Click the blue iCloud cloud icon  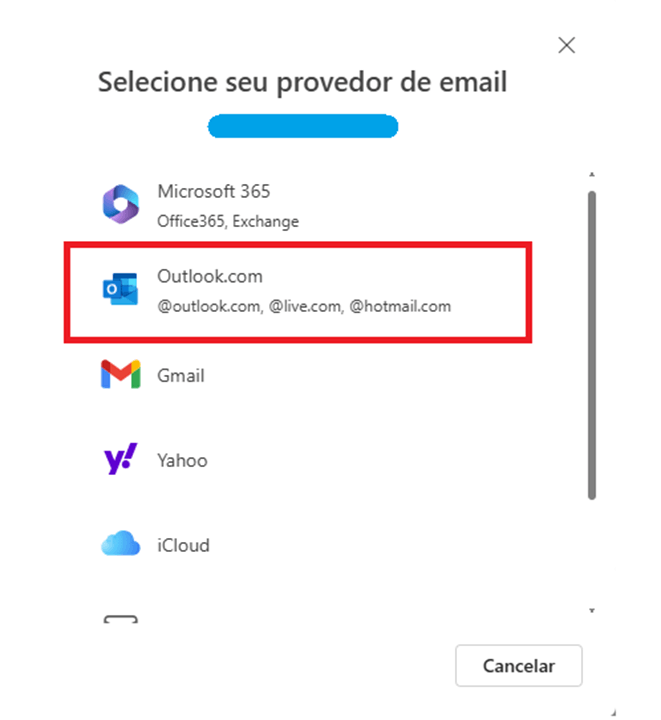(121, 543)
